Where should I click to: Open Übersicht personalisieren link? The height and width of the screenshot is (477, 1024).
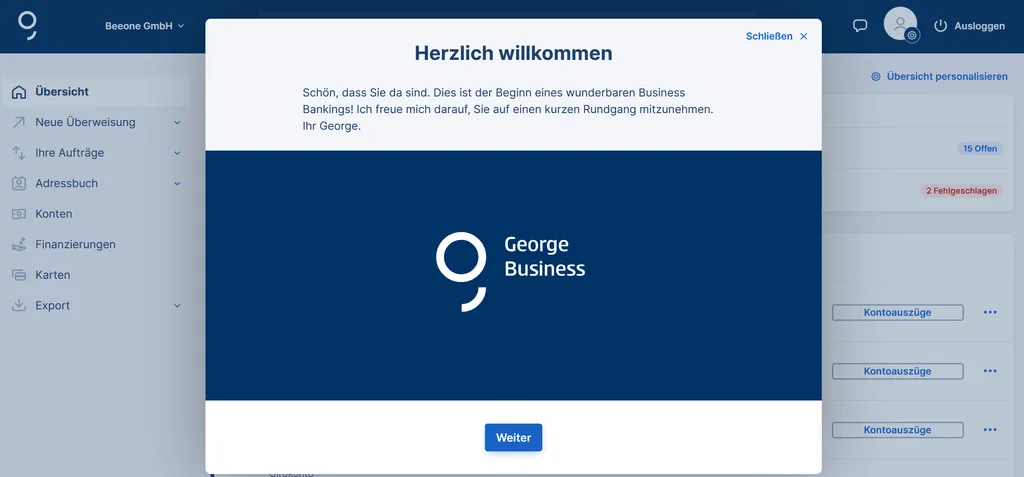point(947,76)
